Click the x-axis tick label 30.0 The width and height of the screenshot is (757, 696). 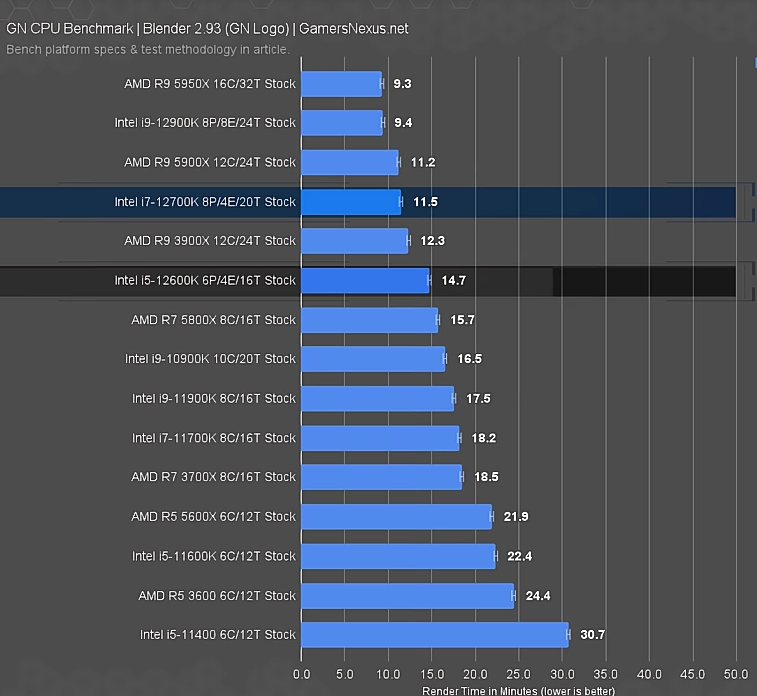click(562, 674)
